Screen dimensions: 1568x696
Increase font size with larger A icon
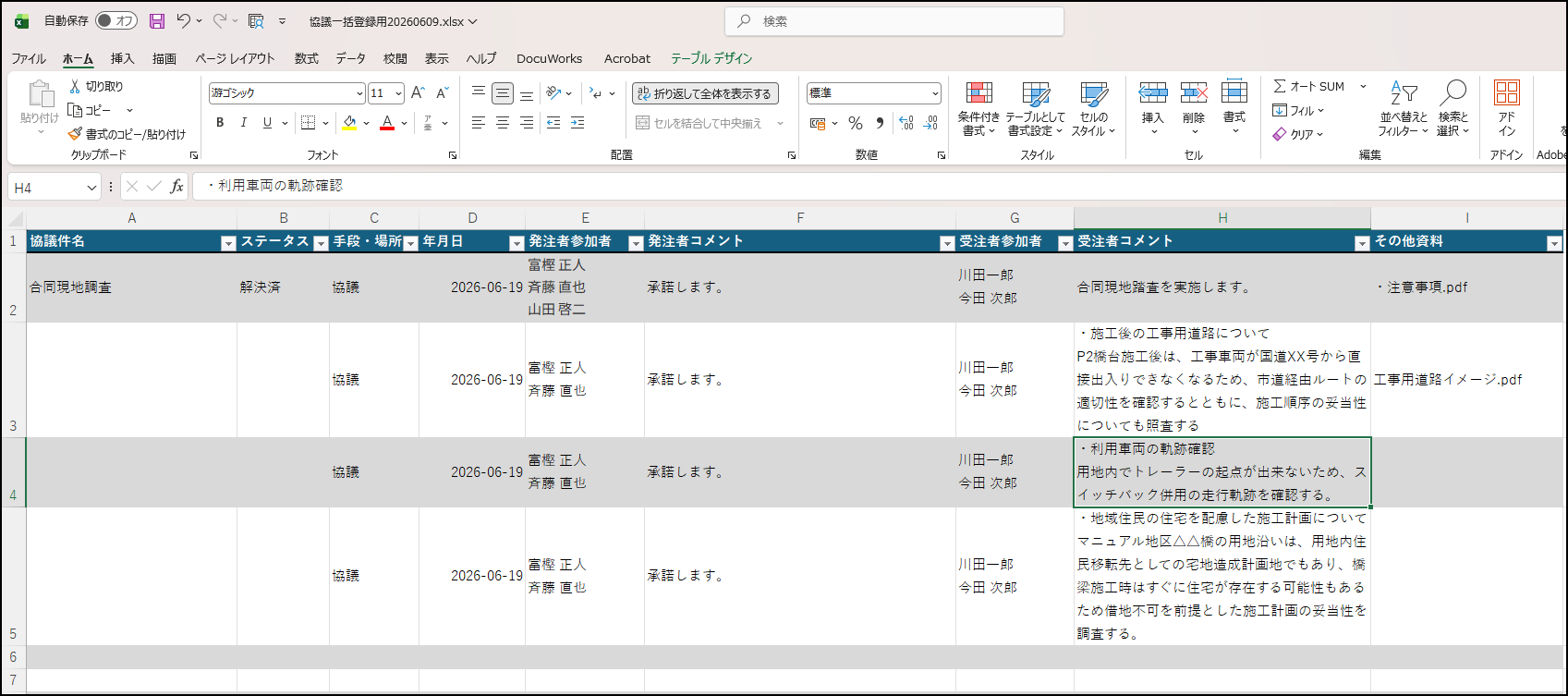pyautogui.click(x=418, y=93)
